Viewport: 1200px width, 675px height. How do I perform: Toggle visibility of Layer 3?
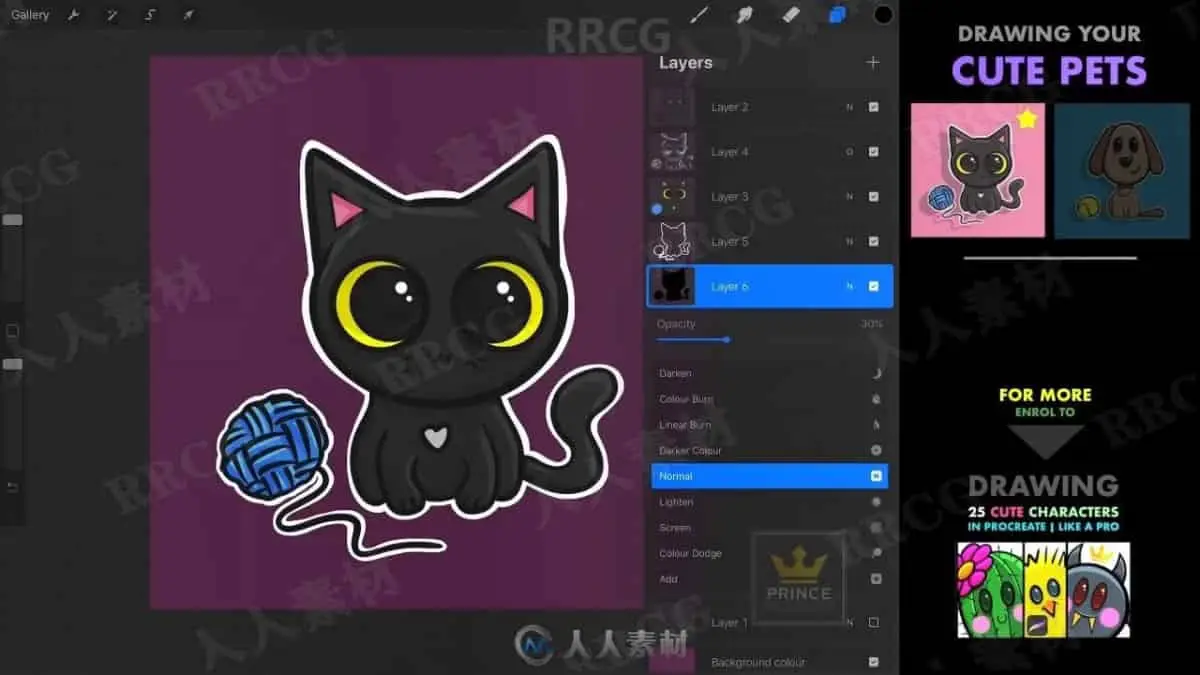873,197
